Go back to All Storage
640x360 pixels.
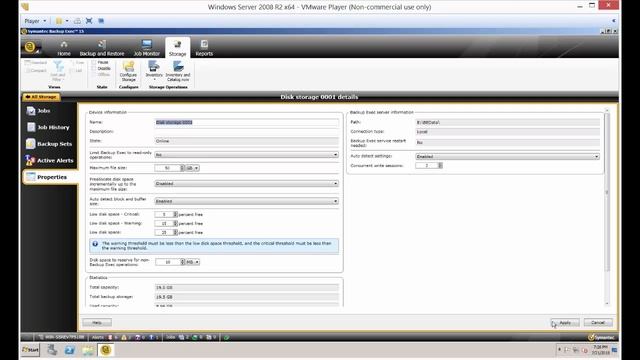(41, 97)
